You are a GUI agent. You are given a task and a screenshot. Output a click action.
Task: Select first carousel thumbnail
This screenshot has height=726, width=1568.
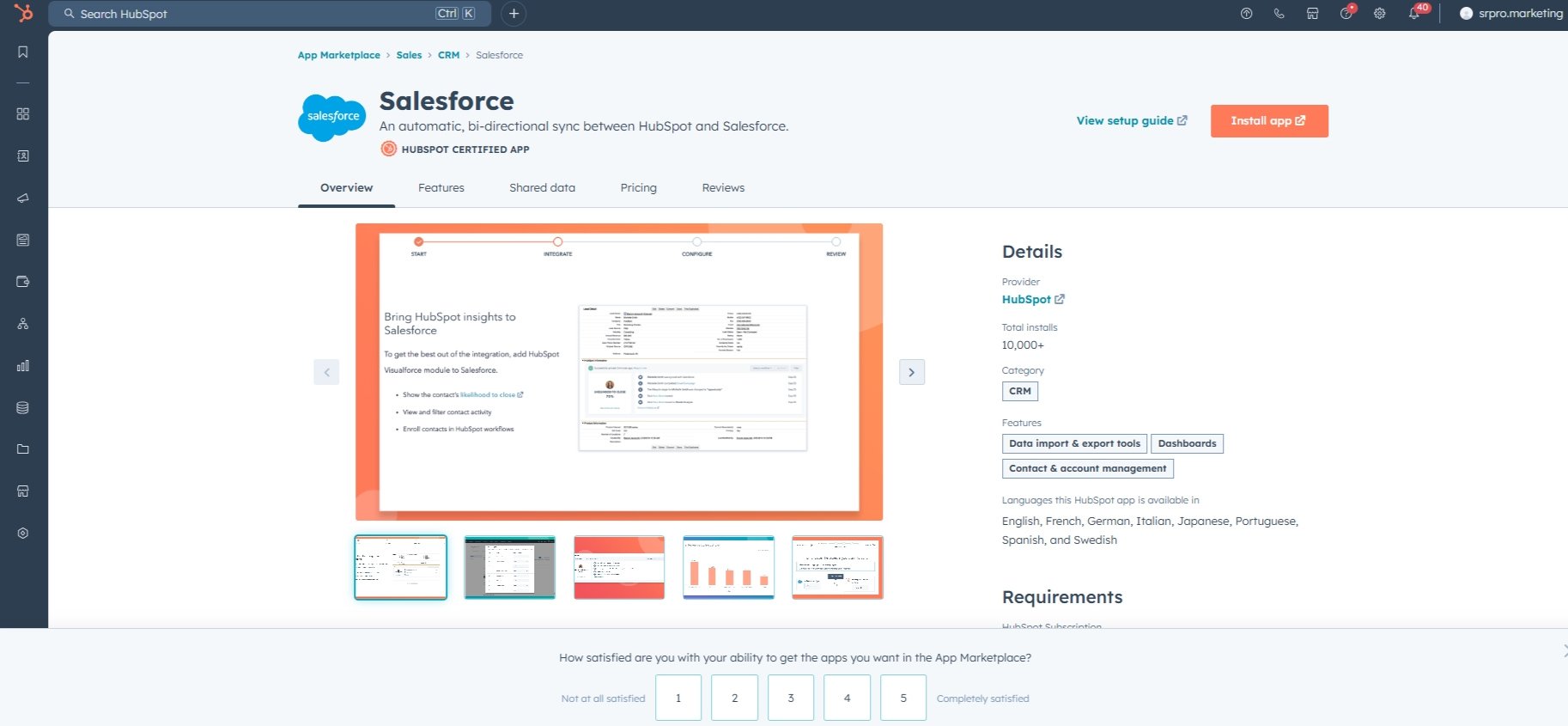tap(401, 567)
